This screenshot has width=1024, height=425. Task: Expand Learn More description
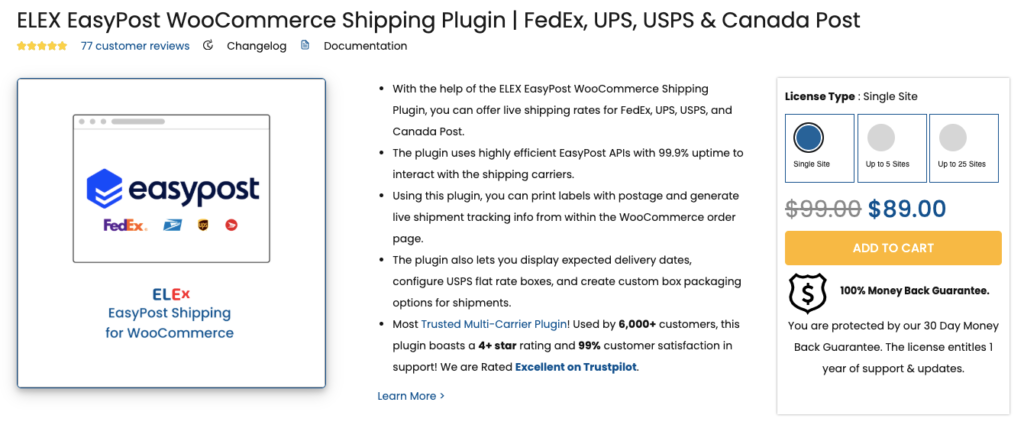click(411, 396)
